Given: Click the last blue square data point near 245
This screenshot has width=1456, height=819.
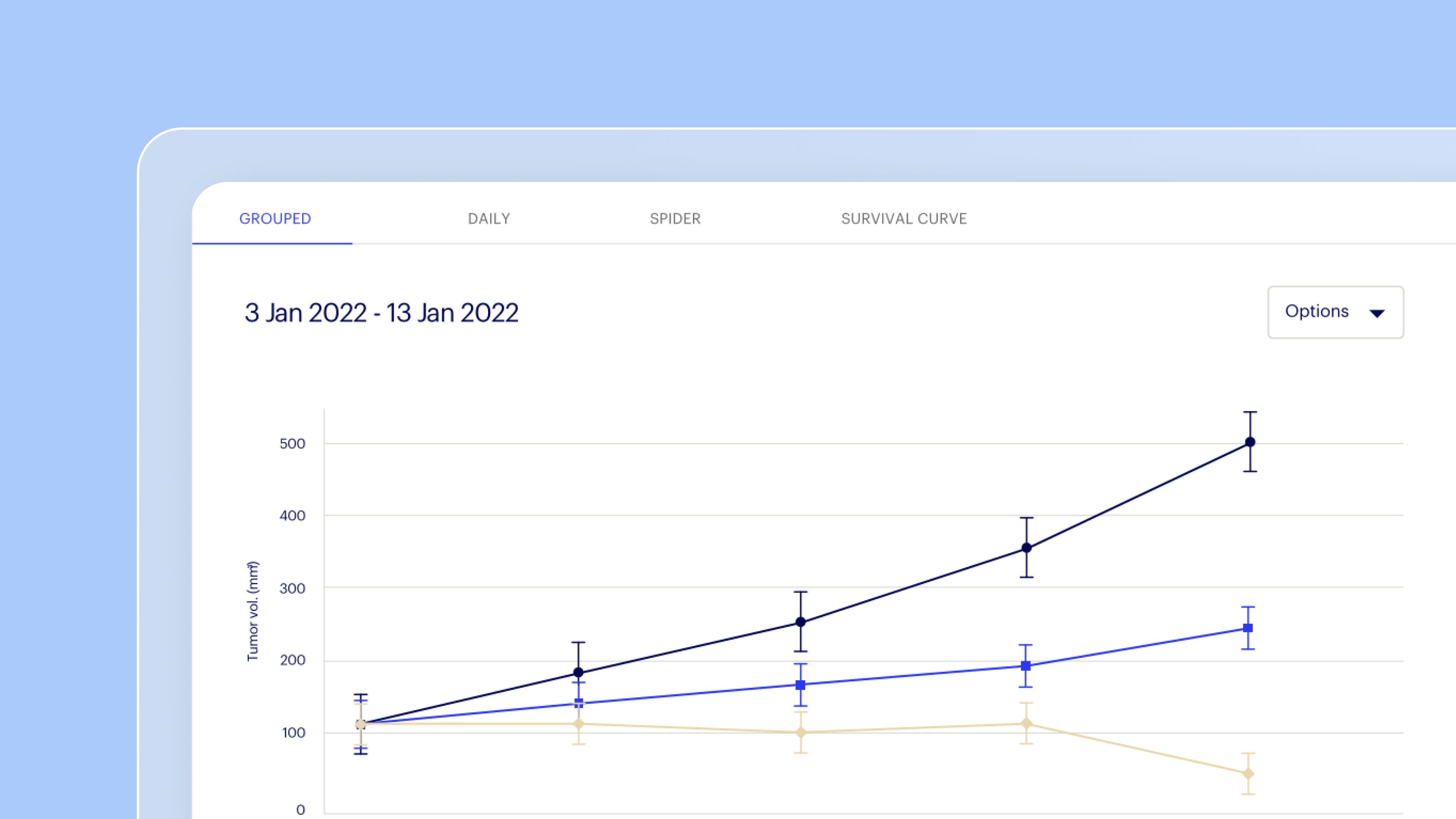Looking at the screenshot, I should click(1248, 628).
